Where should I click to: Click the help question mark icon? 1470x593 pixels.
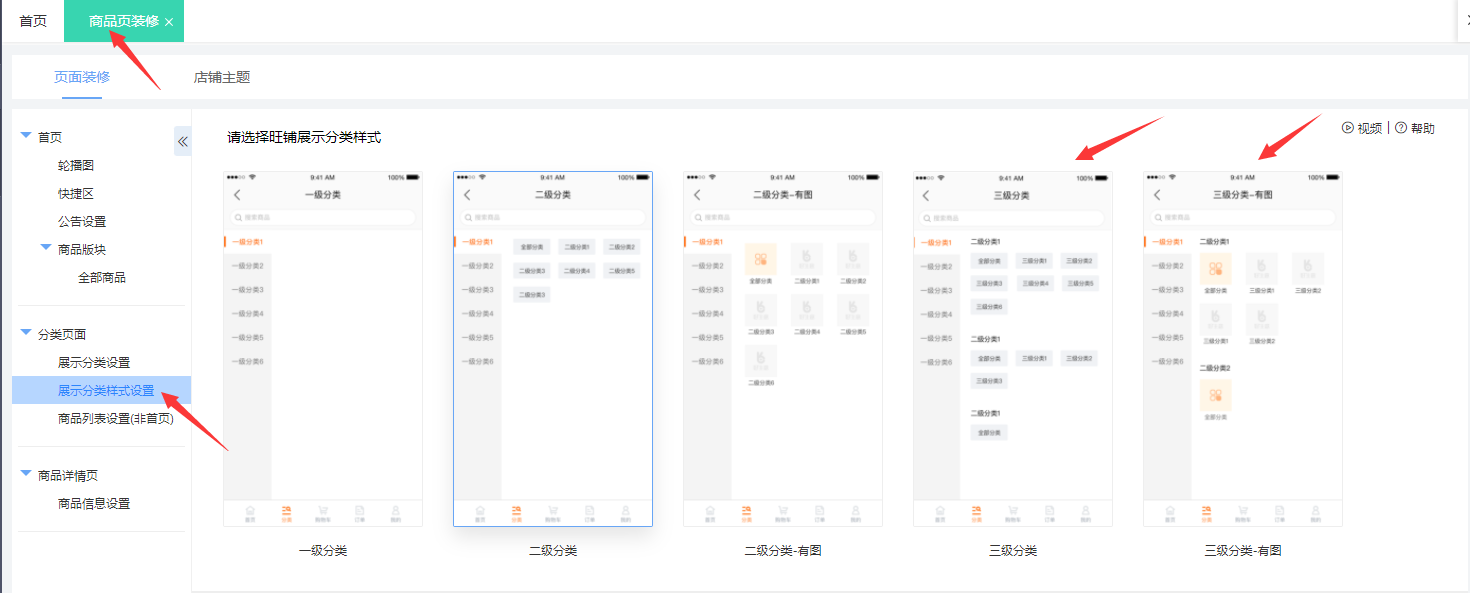[x=1401, y=128]
